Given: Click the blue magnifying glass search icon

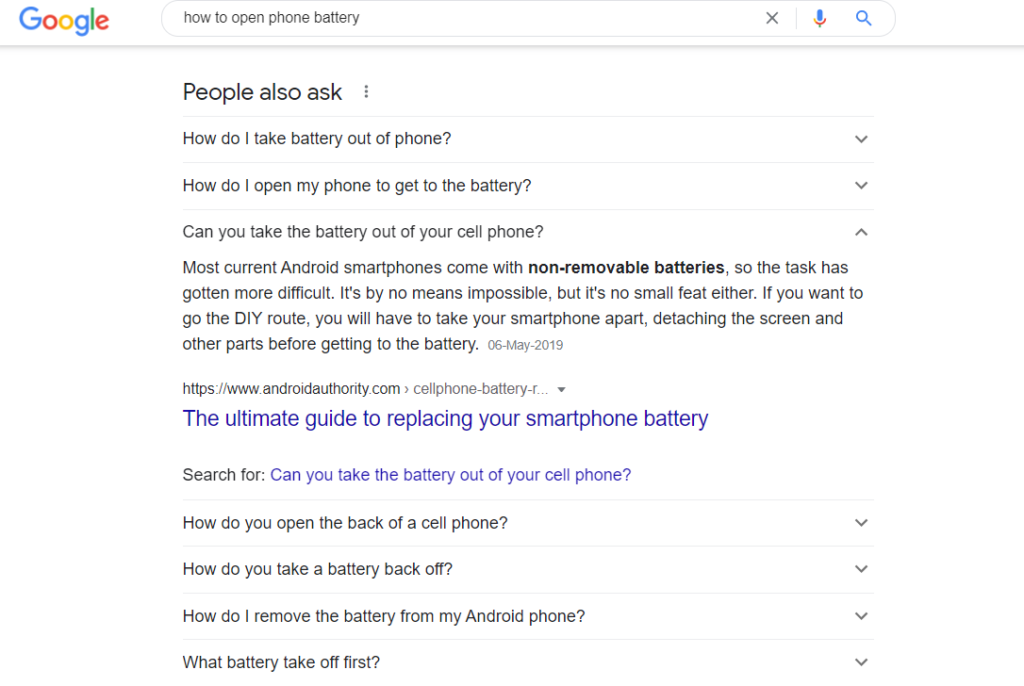Looking at the screenshot, I should click(x=863, y=18).
